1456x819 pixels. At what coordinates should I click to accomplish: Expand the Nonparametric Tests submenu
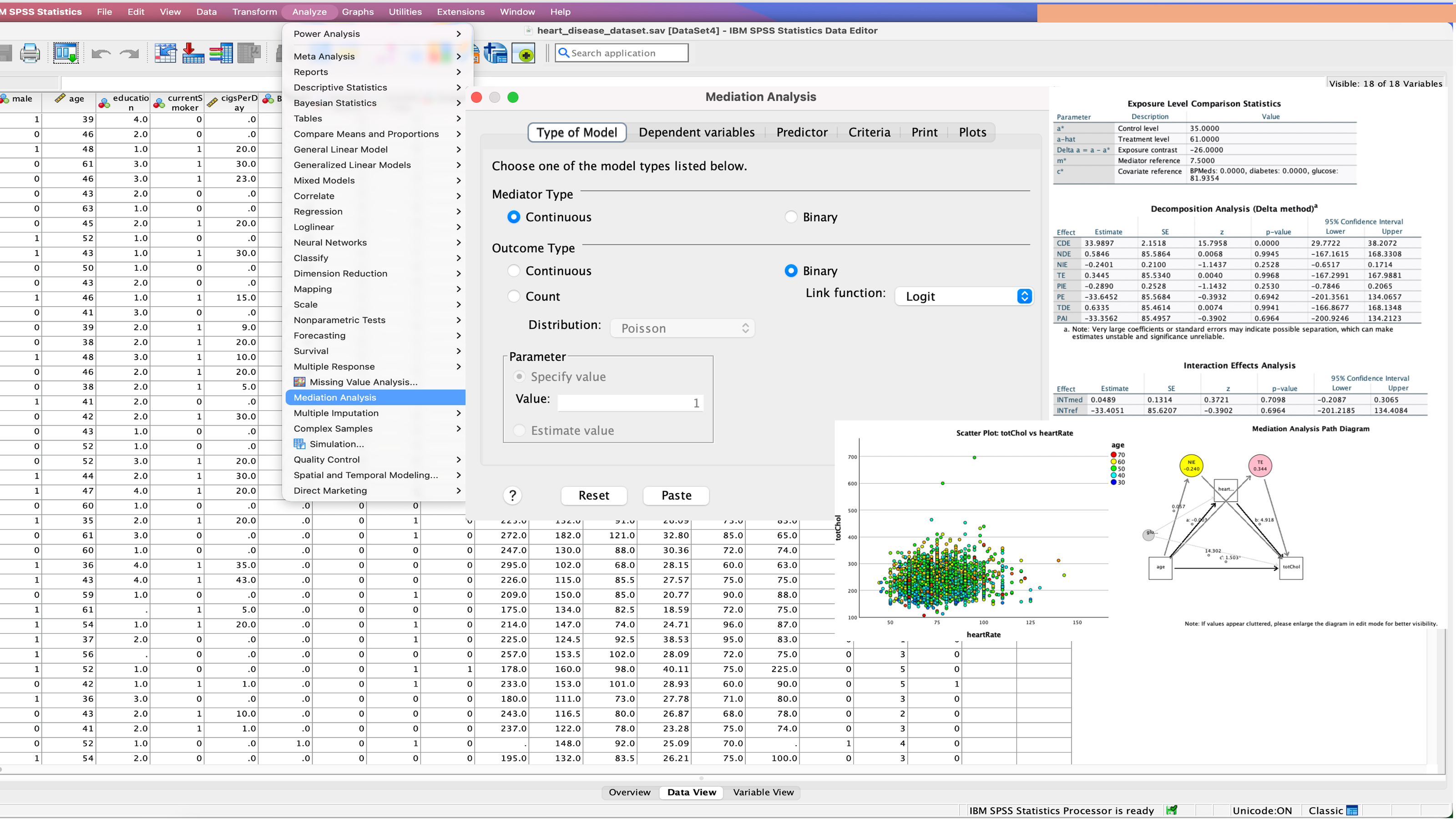point(377,320)
